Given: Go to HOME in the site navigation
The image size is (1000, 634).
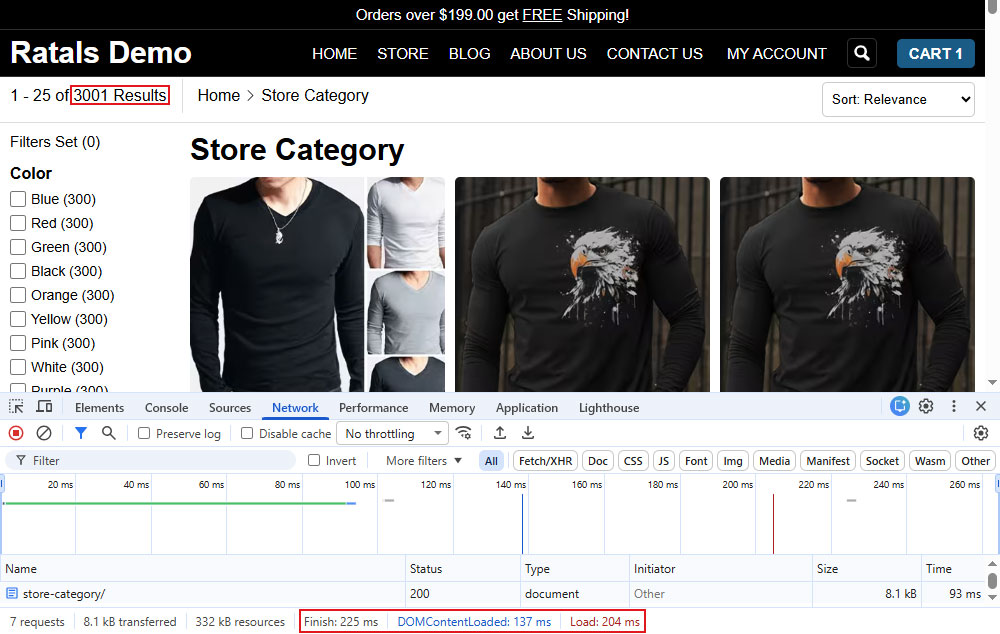Looking at the screenshot, I should click(x=334, y=54).
